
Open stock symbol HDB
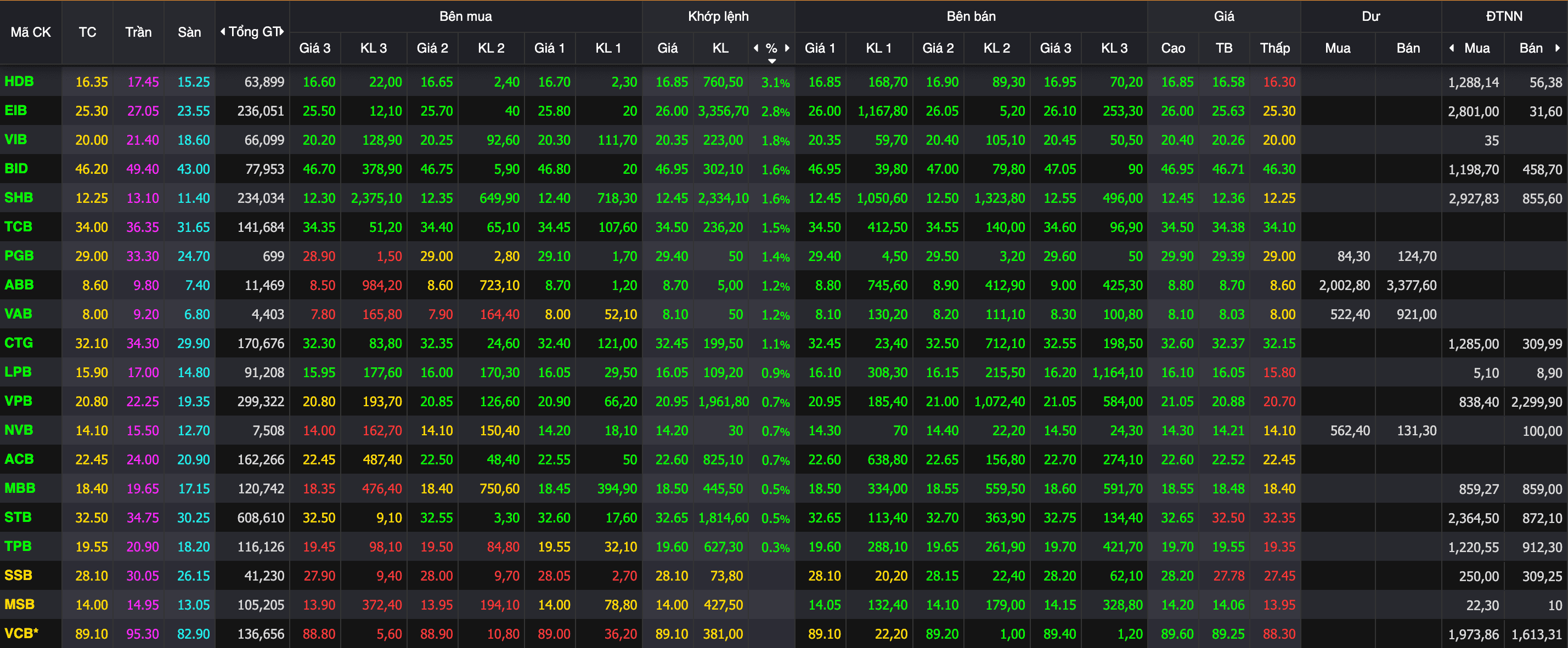[19, 82]
